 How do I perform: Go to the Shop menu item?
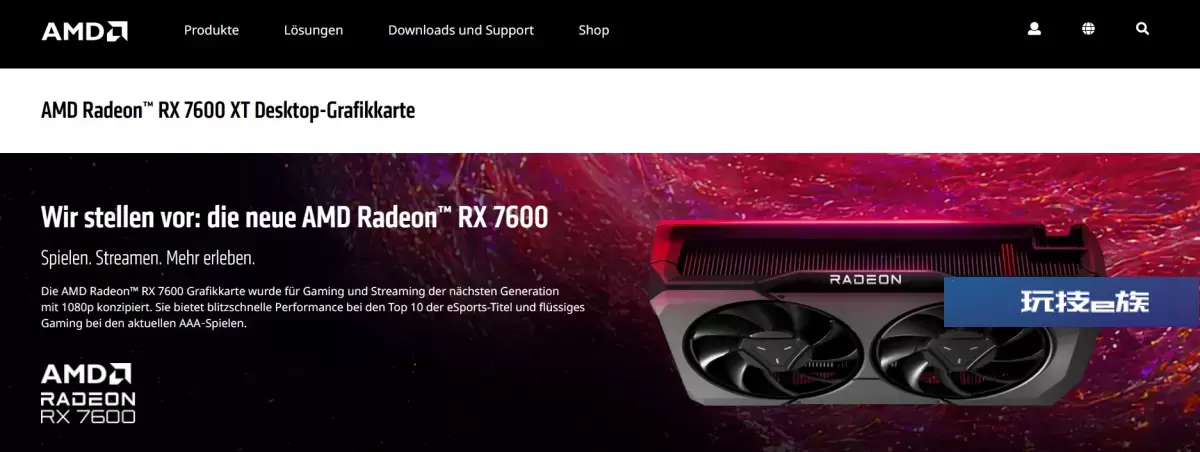click(594, 30)
